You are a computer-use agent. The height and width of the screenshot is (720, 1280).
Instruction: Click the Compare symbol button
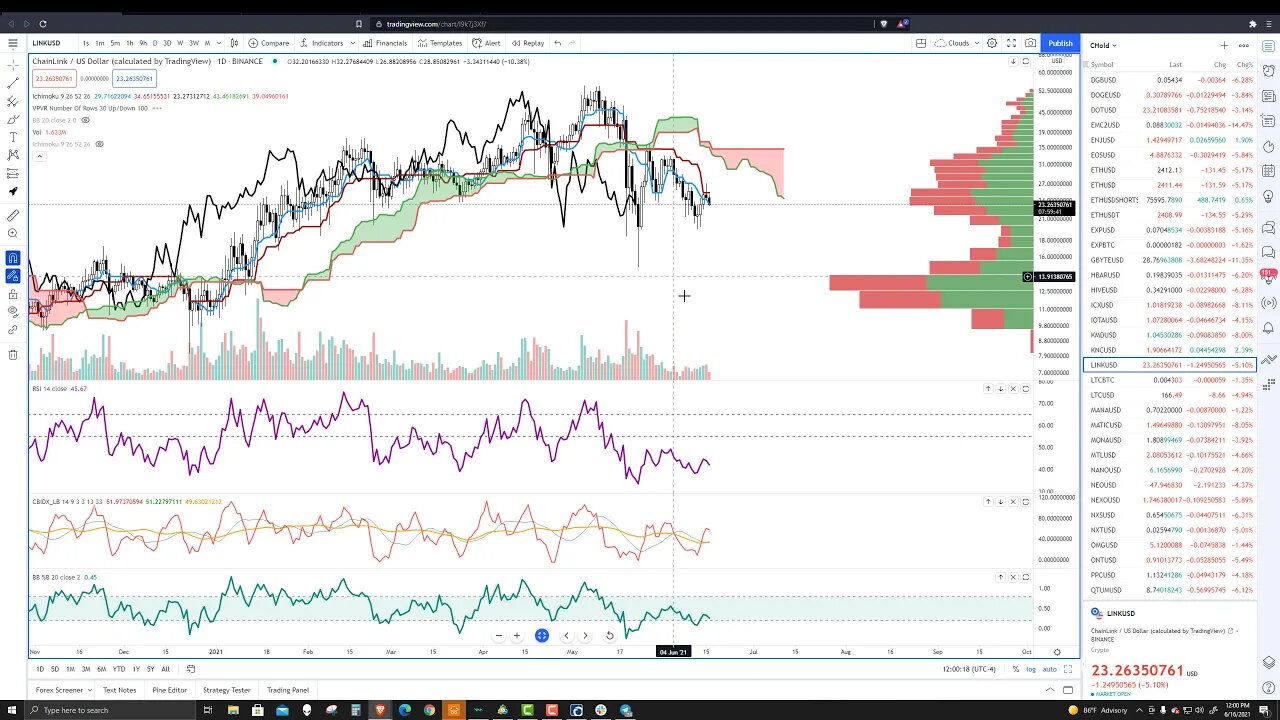click(x=269, y=43)
